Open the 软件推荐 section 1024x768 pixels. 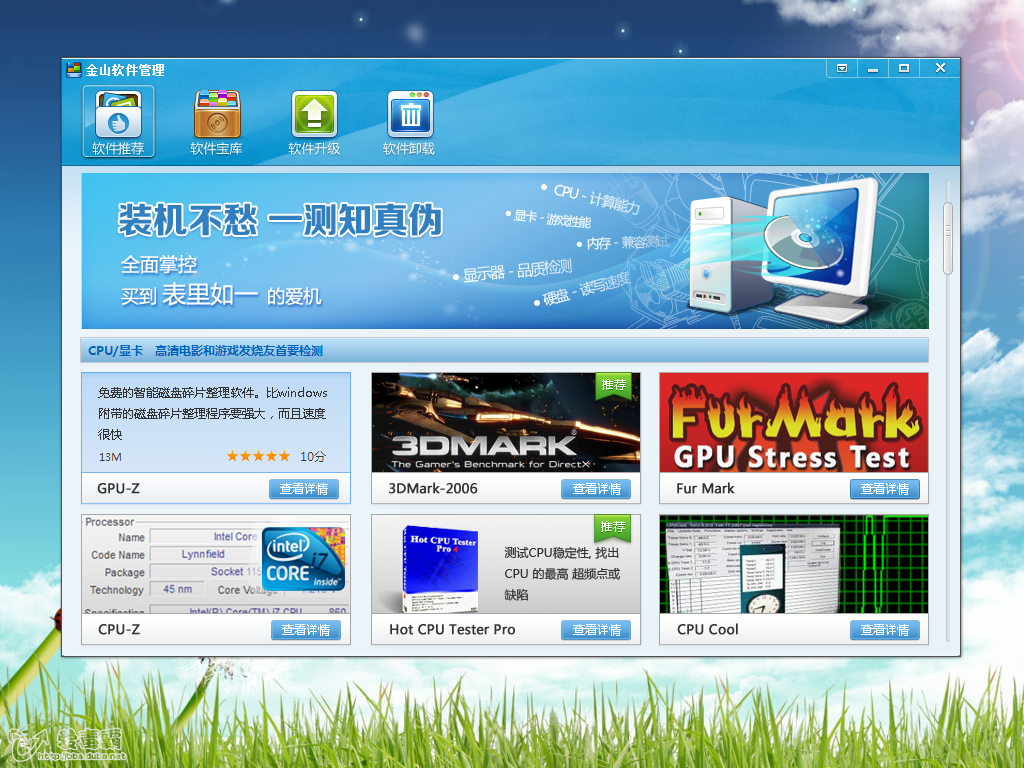(x=118, y=121)
